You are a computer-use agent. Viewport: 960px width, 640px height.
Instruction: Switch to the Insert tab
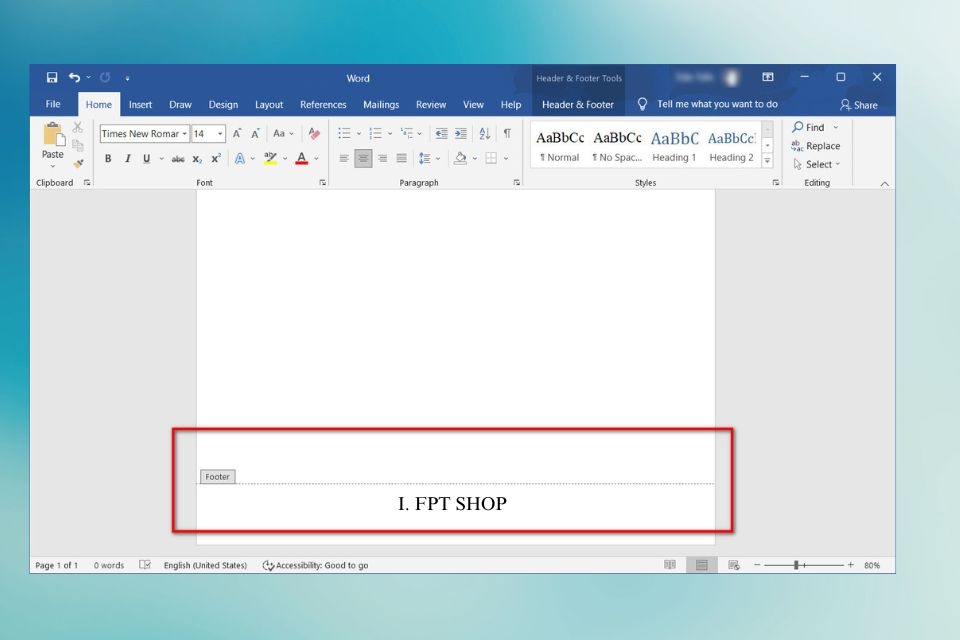(140, 105)
